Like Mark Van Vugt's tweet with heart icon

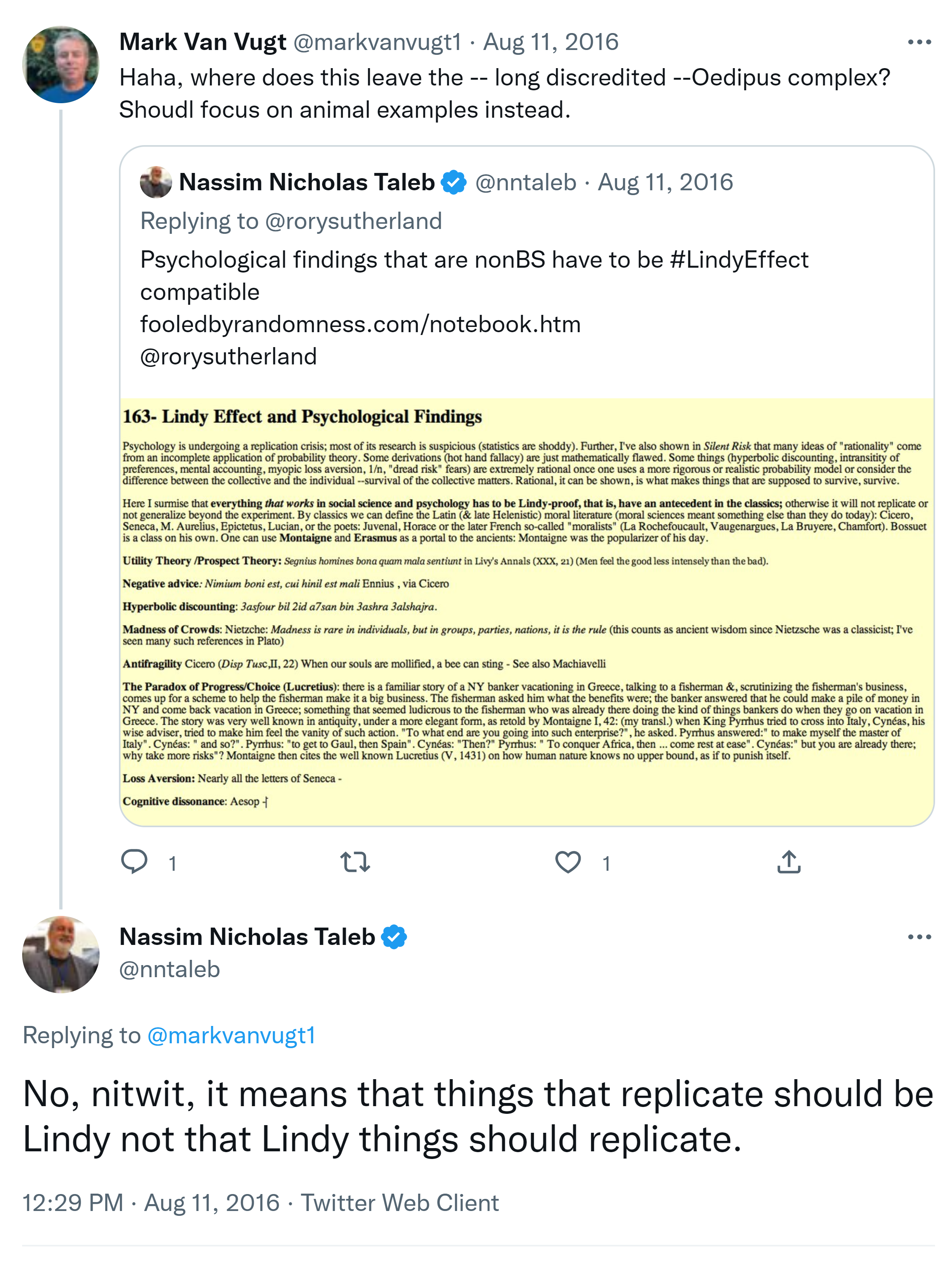[568, 862]
